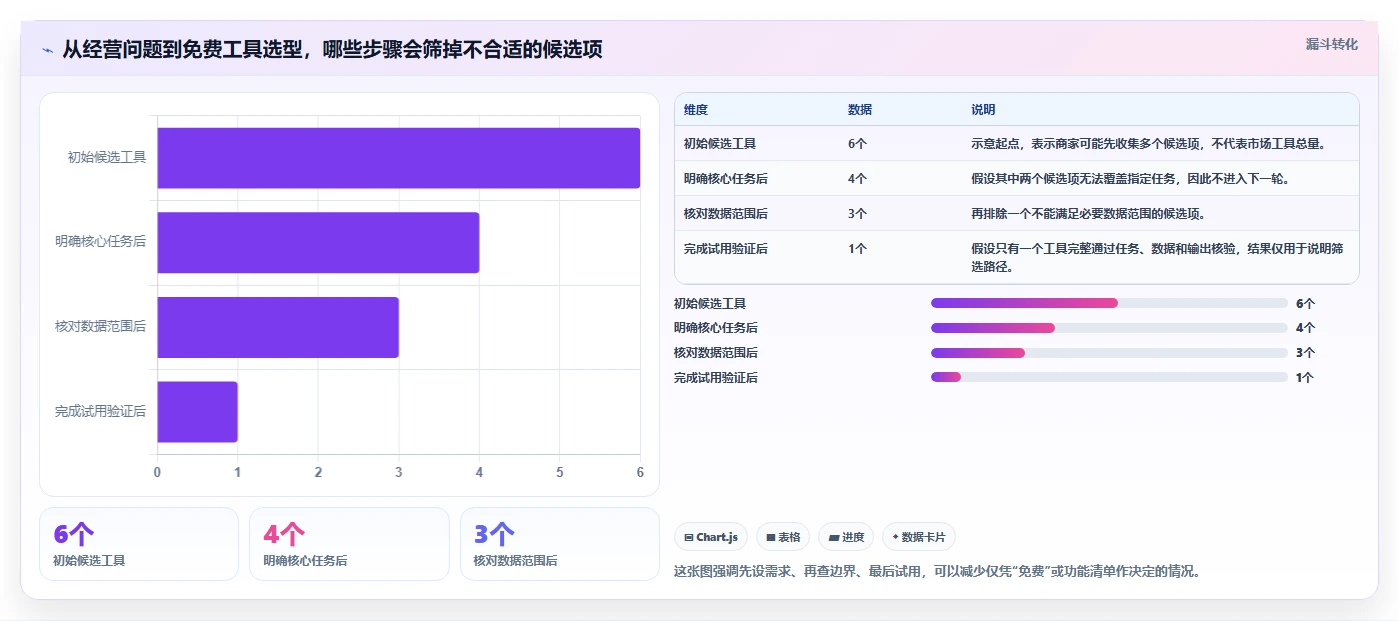
Task: Click the 明确核心任务后 progress bar
Action: [x=1109, y=328]
